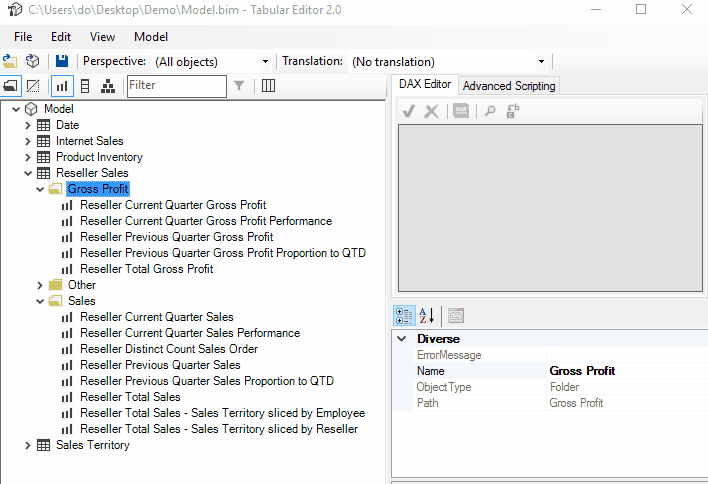Screen dimensions: 708x484
Task: Select the Internet Sales table label
Action: pyautogui.click(x=89, y=141)
